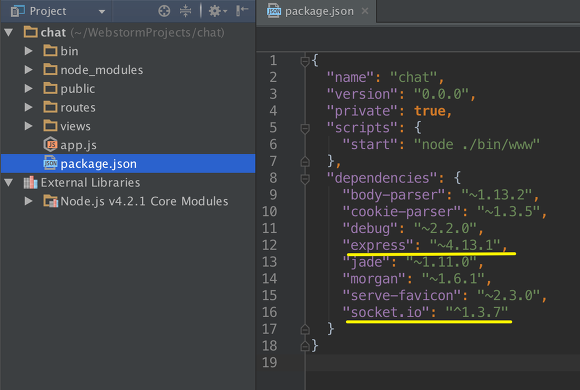Expand Node.js v4.2.1 Core Modules
The image size is (580, 390).
(28, 201)
